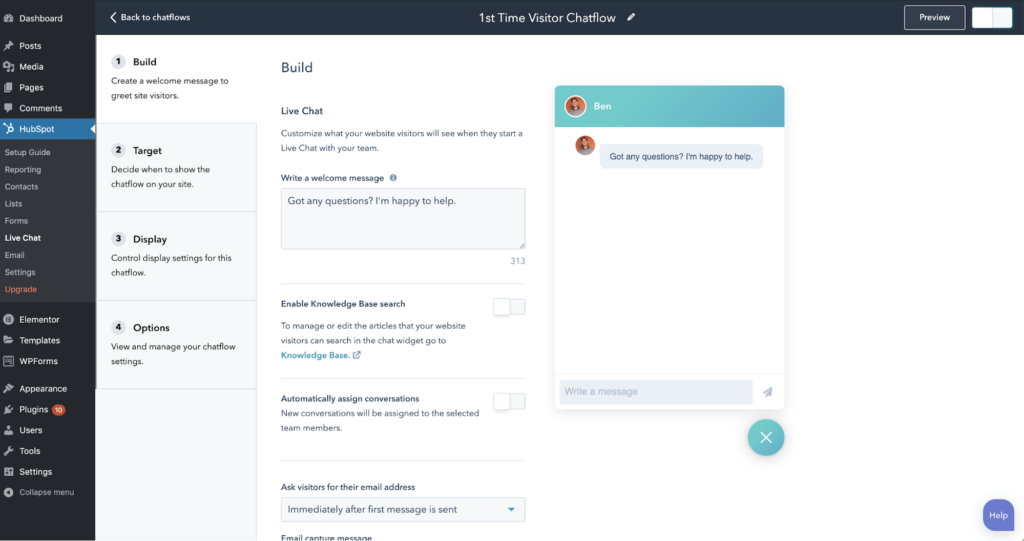Click the send message paper plane icon

[767, 392]
